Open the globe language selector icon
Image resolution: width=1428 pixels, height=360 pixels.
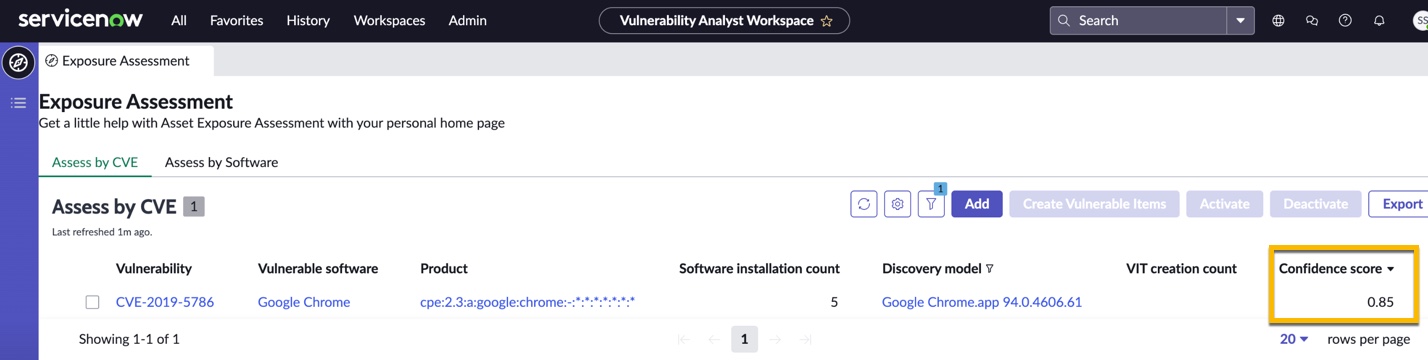point(1278,20)
